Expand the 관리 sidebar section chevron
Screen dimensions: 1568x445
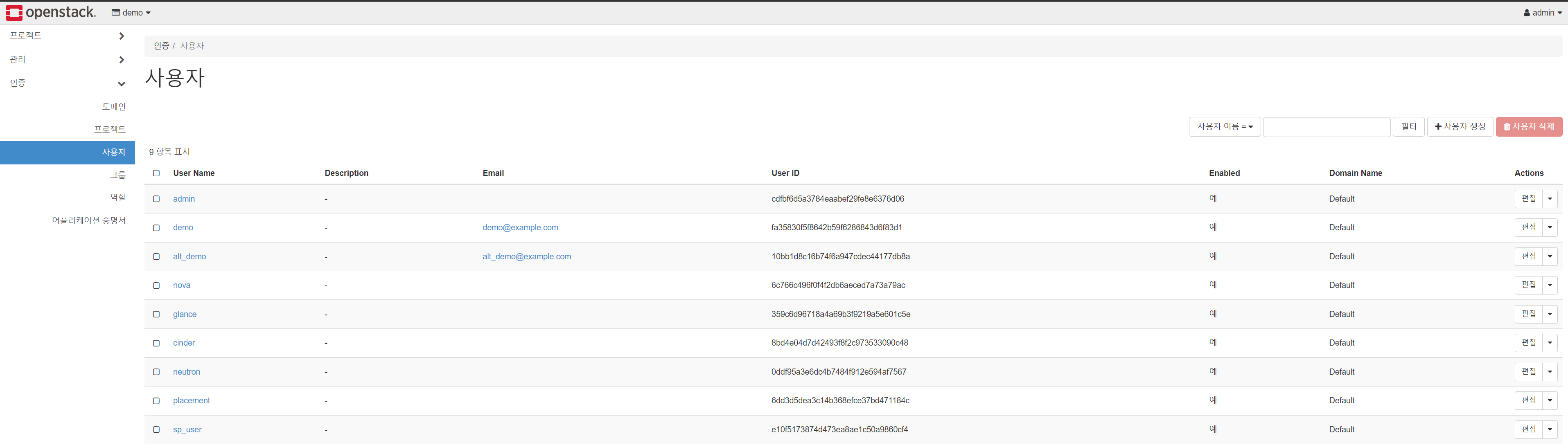(x=122, y=60)
